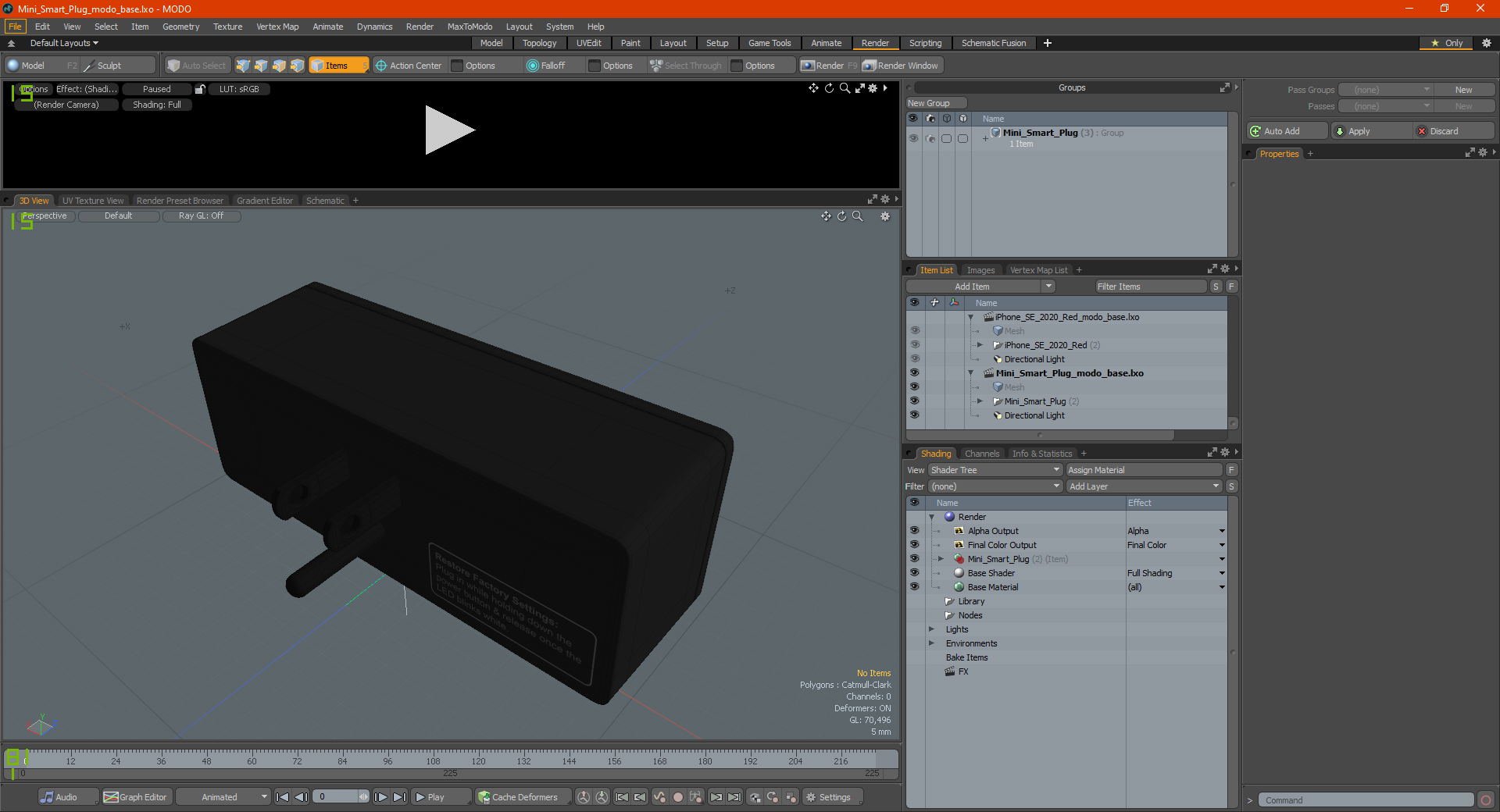Image resolution: width=1500 pixels, height=812 pixels.
Task: Click the record keyframe circle icon
Action: pyautogui.click(x=678, y=797)
